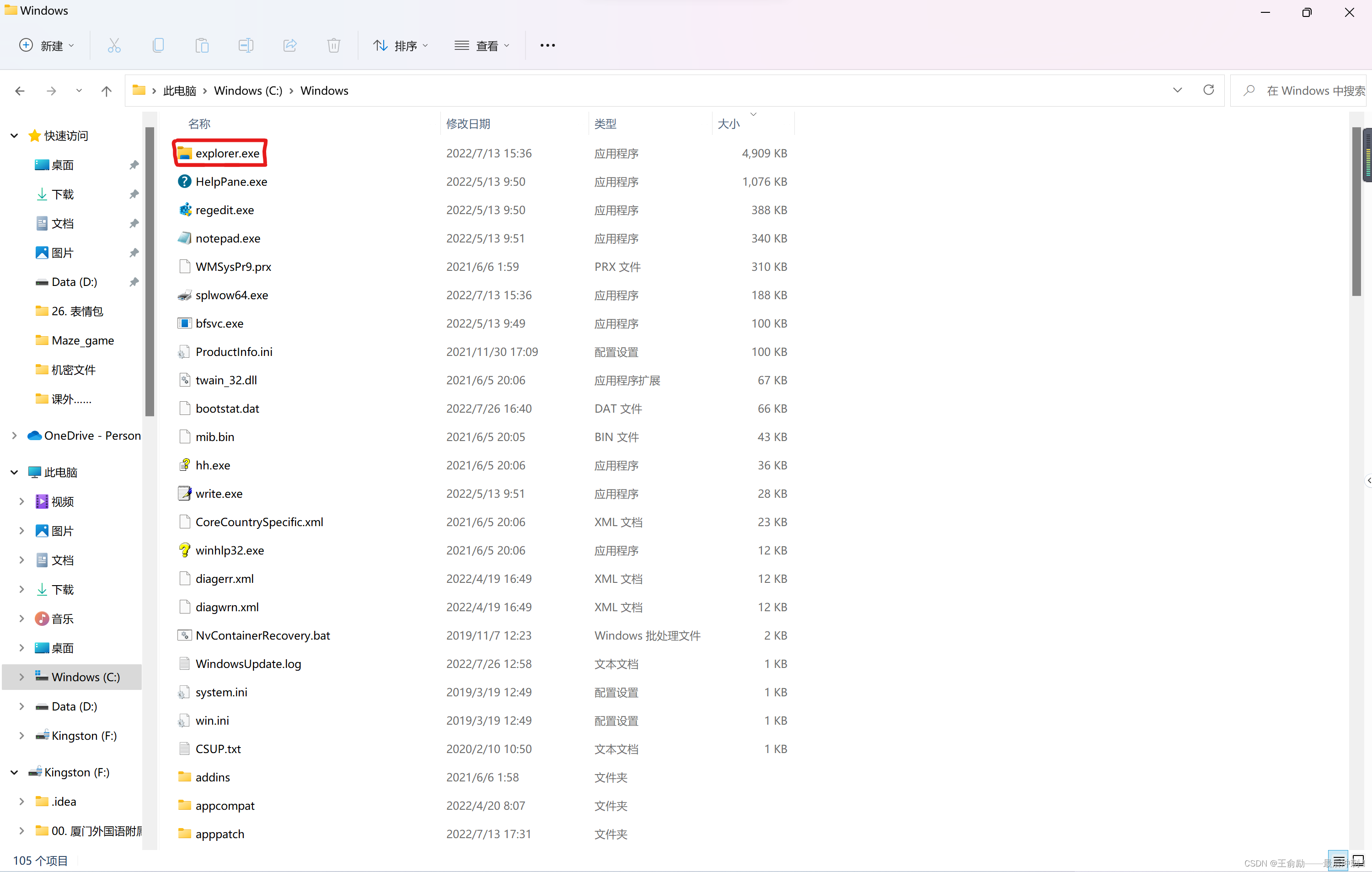
Task: Refresh the current folder view
Action: coord(1208,90)
